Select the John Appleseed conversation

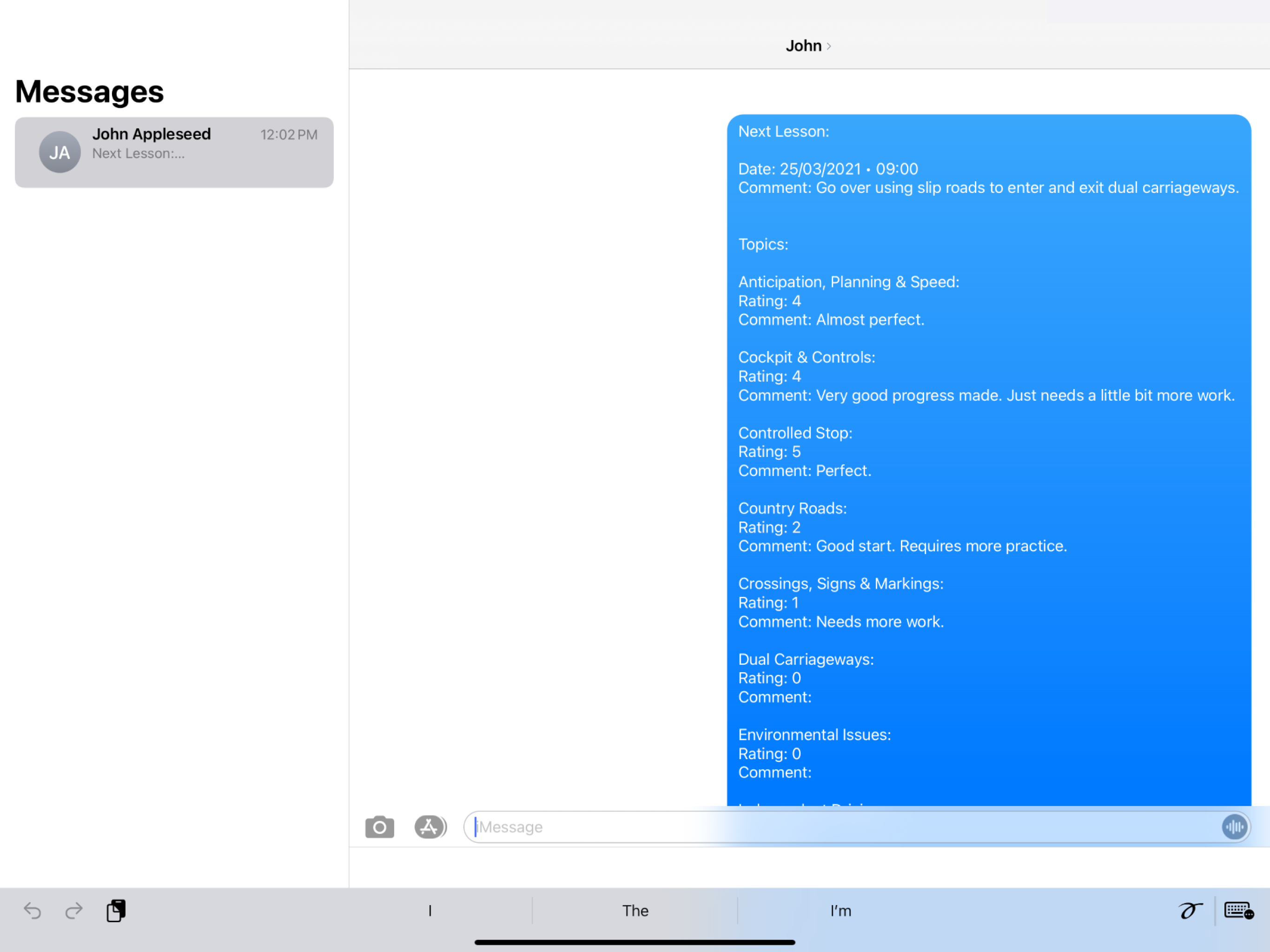pyautogui.click(x=174, y=152)
